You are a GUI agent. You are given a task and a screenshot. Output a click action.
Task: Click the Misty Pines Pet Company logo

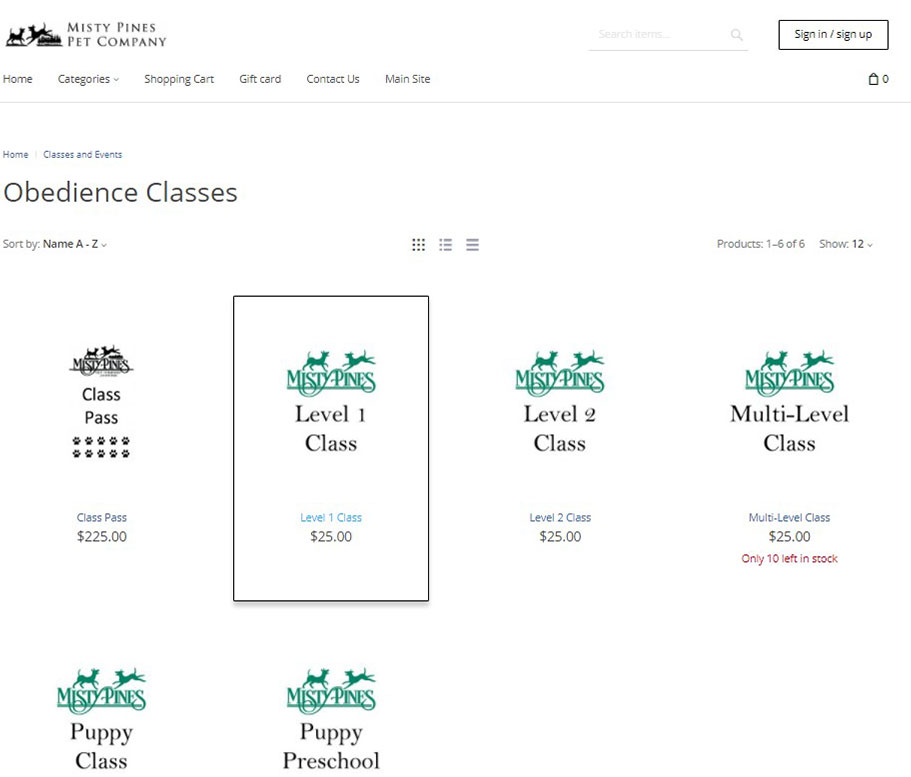click(x=86, y=35)
